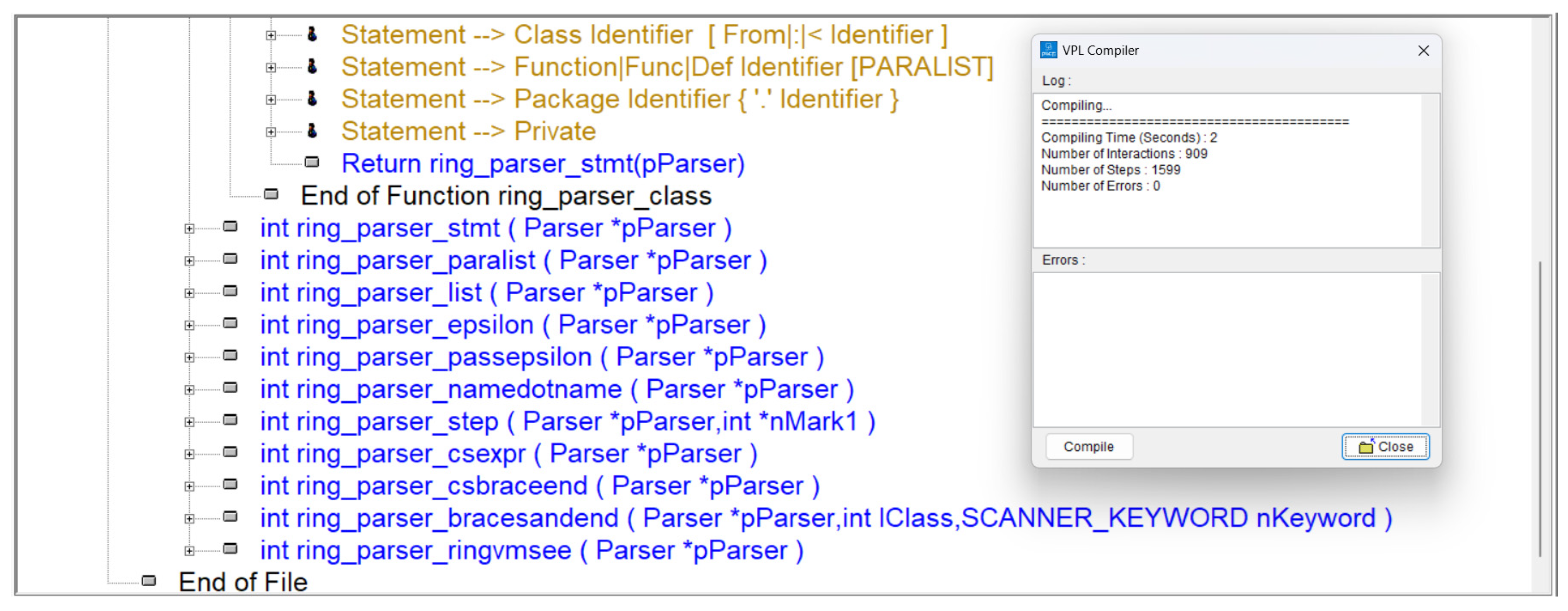Expand the ring_parser_epsilon function node
Image resolution: width=1568 pixels, height=611 pixels.
coord(189,326)
